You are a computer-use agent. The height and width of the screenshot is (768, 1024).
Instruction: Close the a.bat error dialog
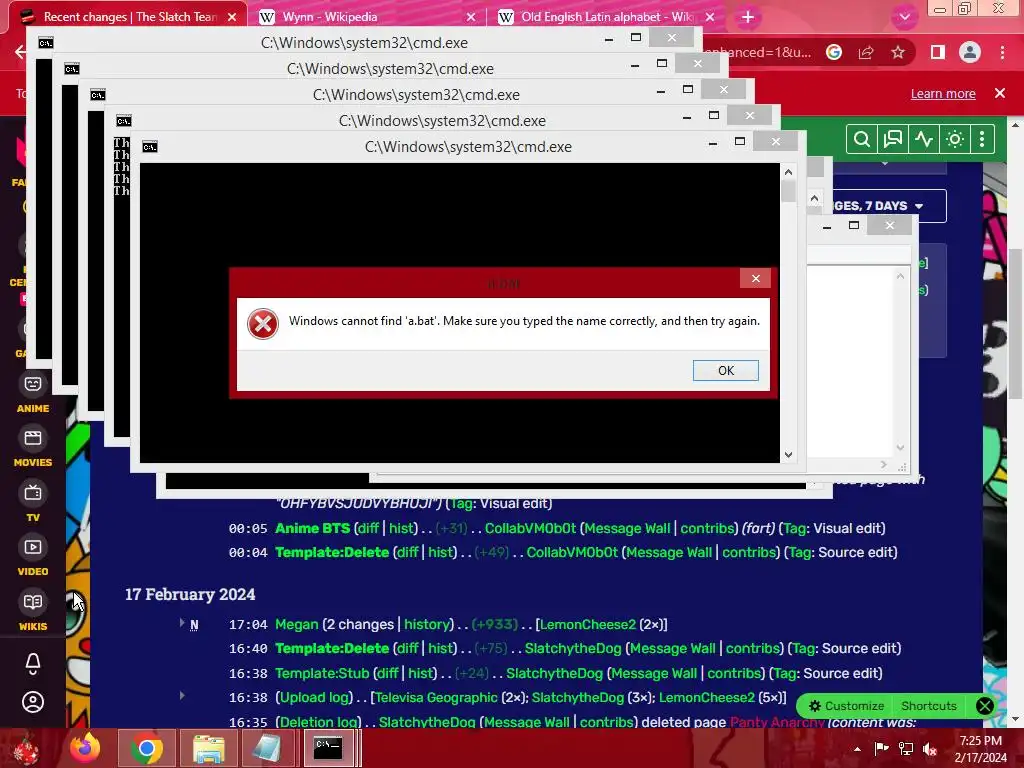click(756, 279)
